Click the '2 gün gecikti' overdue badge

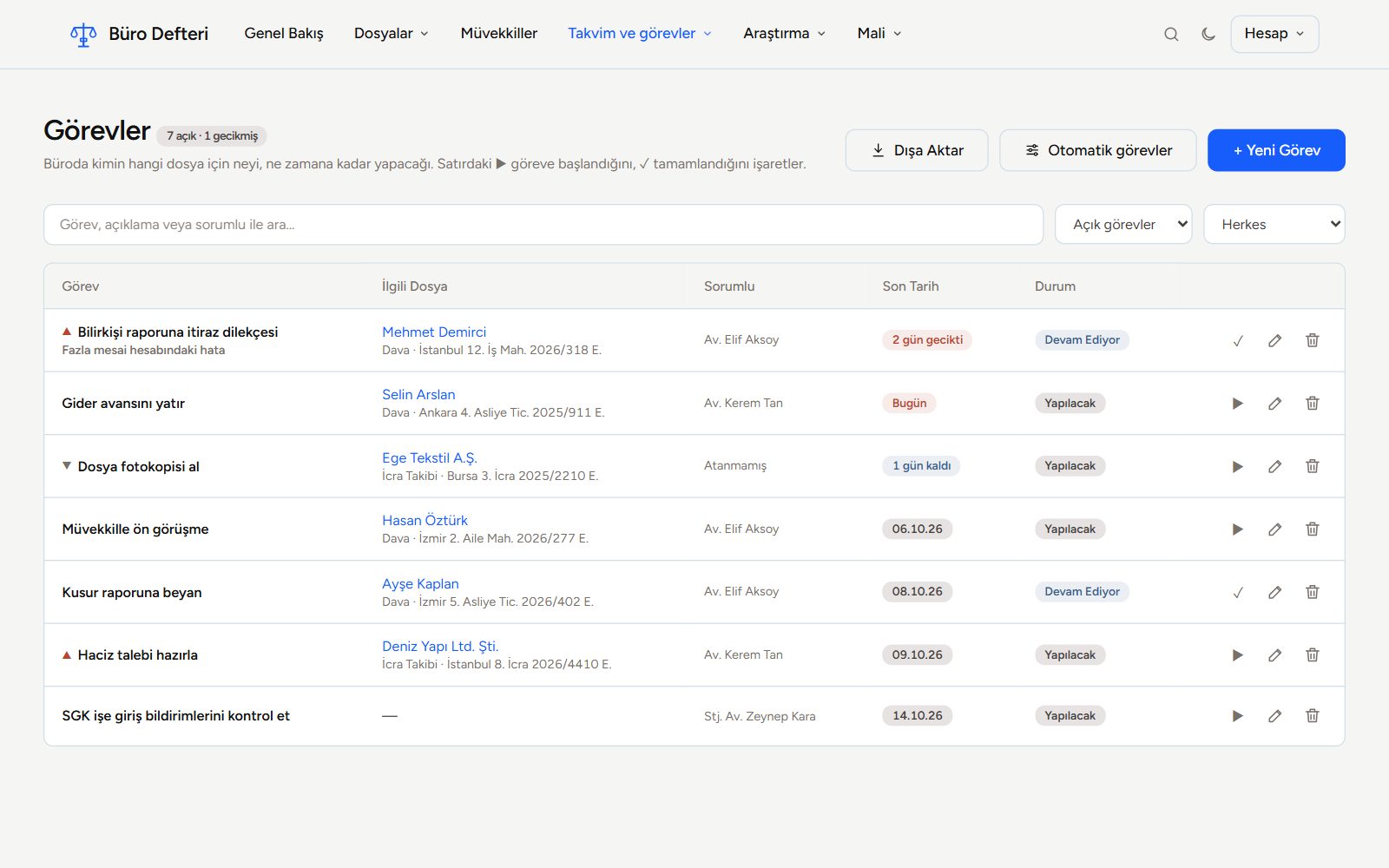pyautogui.click(x=927, y=340)
